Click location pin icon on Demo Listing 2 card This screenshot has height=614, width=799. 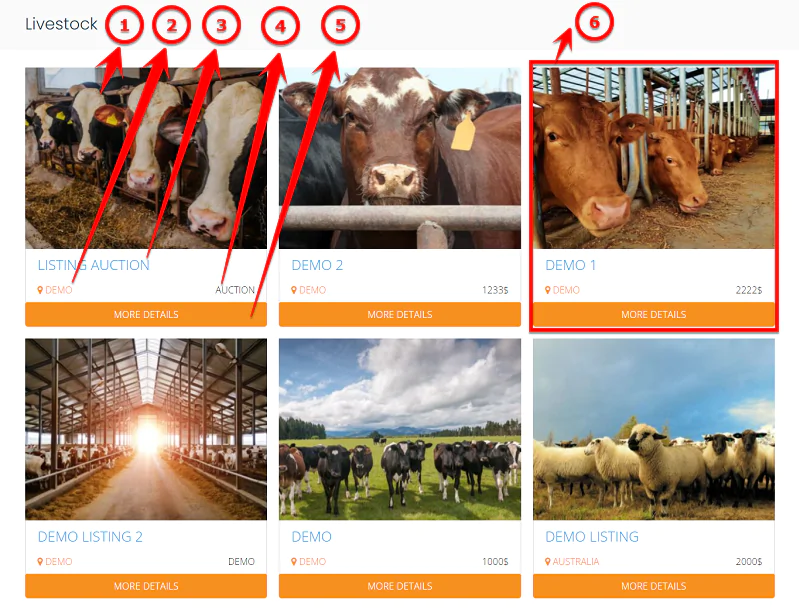[x=40, y=562]
